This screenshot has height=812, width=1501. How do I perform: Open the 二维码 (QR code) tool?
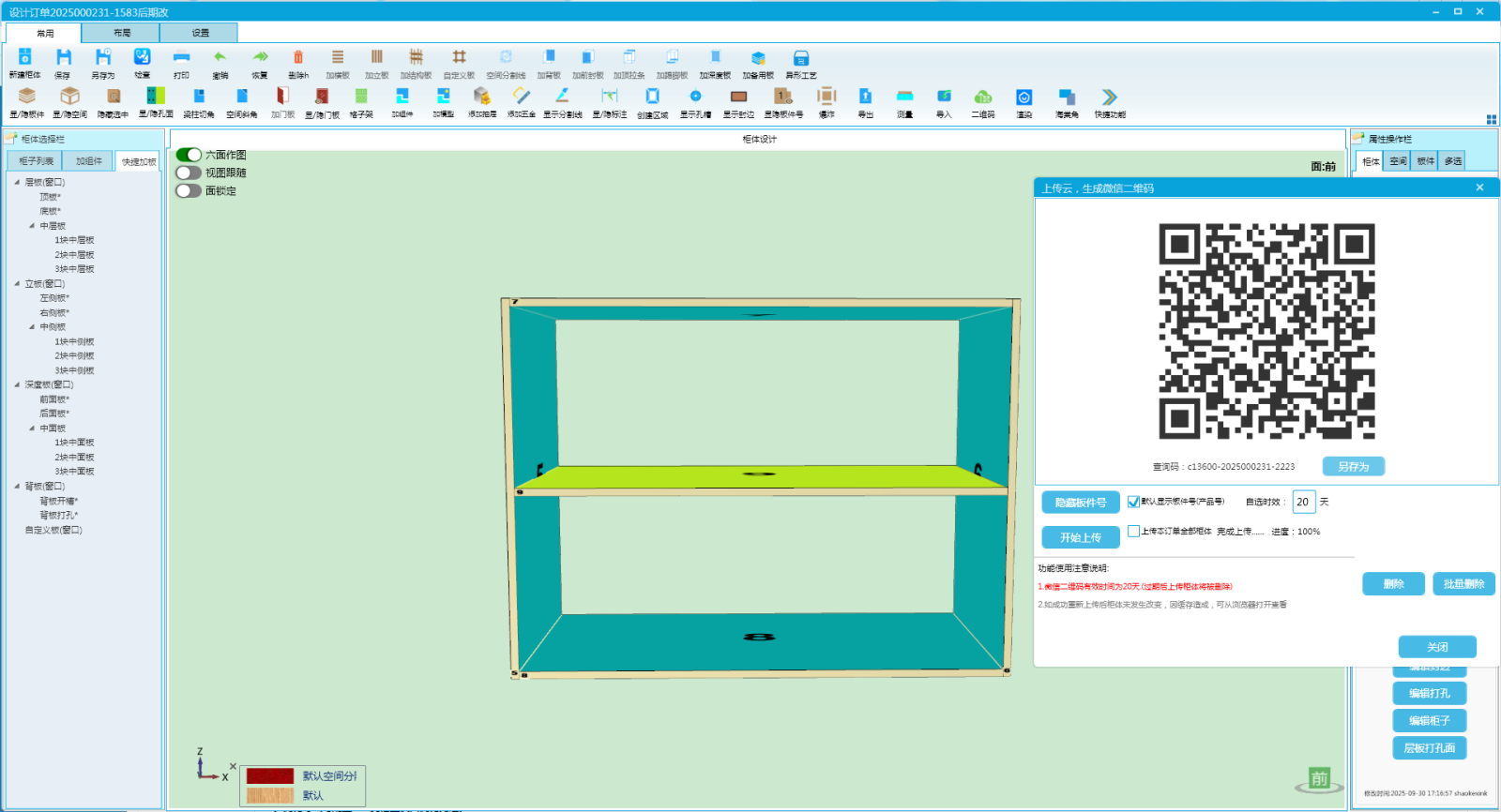tap(982, 98)
